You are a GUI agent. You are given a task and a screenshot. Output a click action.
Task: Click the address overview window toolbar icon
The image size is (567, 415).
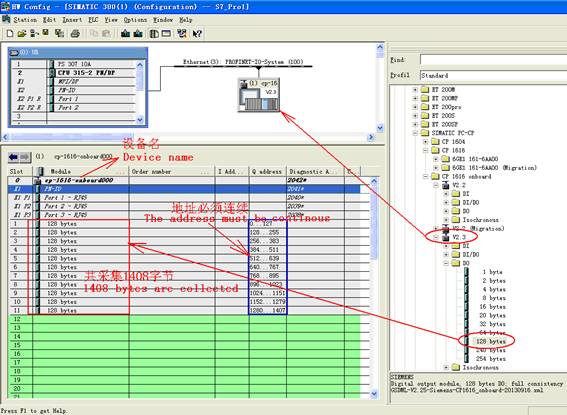coord(166,34)
